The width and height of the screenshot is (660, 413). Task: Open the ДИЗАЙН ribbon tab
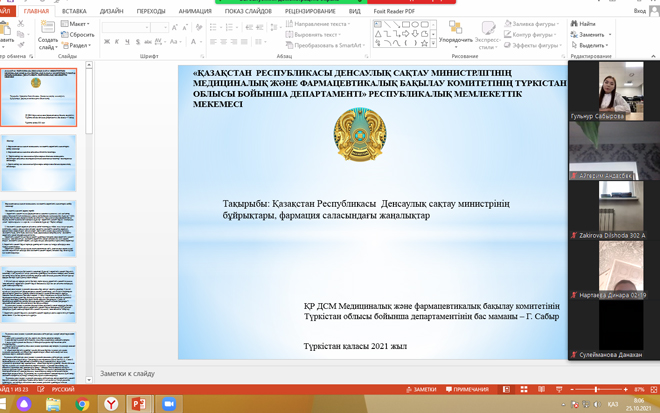112,11
